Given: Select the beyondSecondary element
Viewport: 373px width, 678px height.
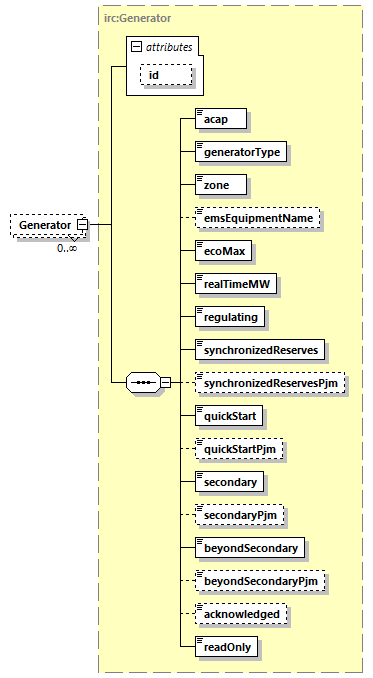Looking at the screenshot, I should [250, 548].
